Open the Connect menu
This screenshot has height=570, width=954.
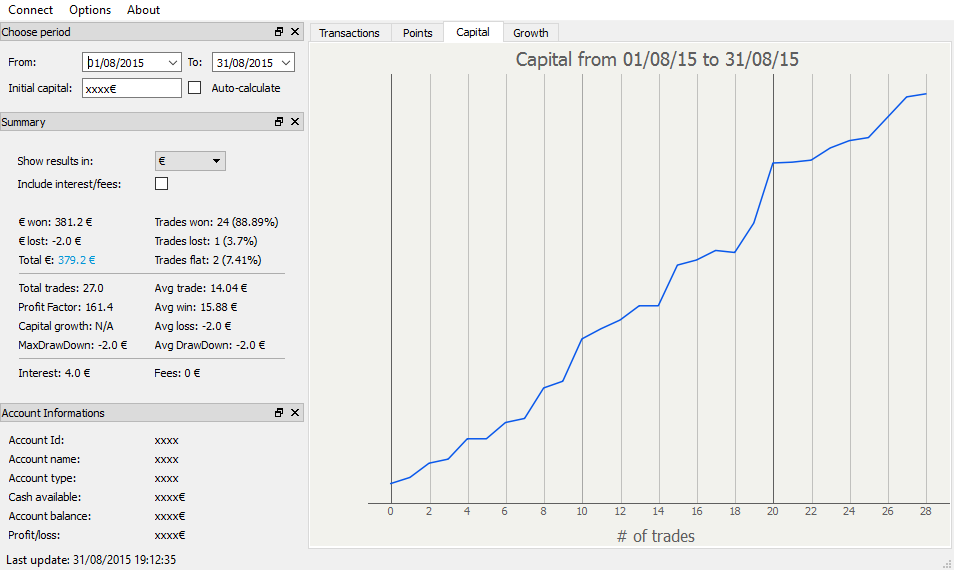(31, 10)
